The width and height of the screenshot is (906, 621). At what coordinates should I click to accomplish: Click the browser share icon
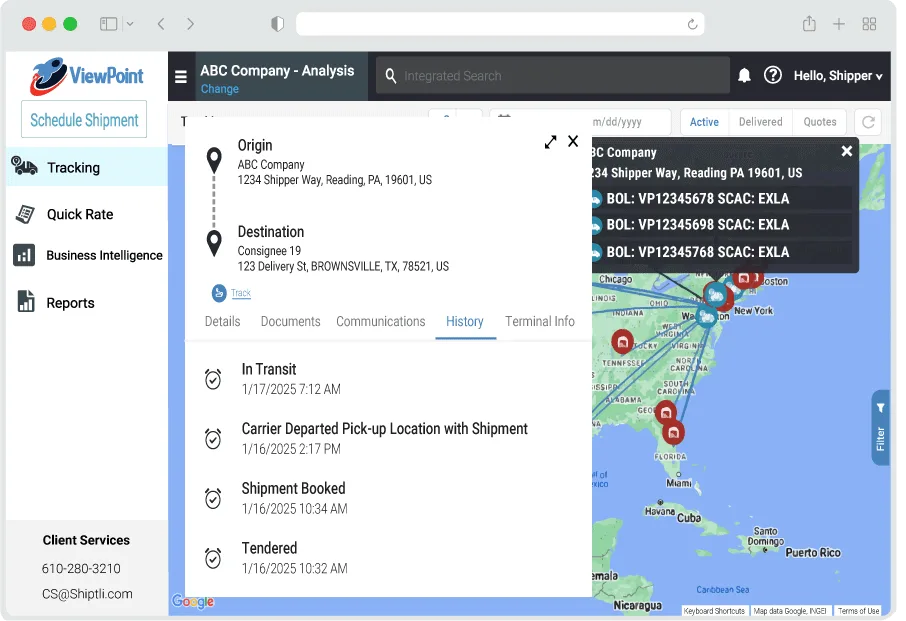[x=809, y=24]
